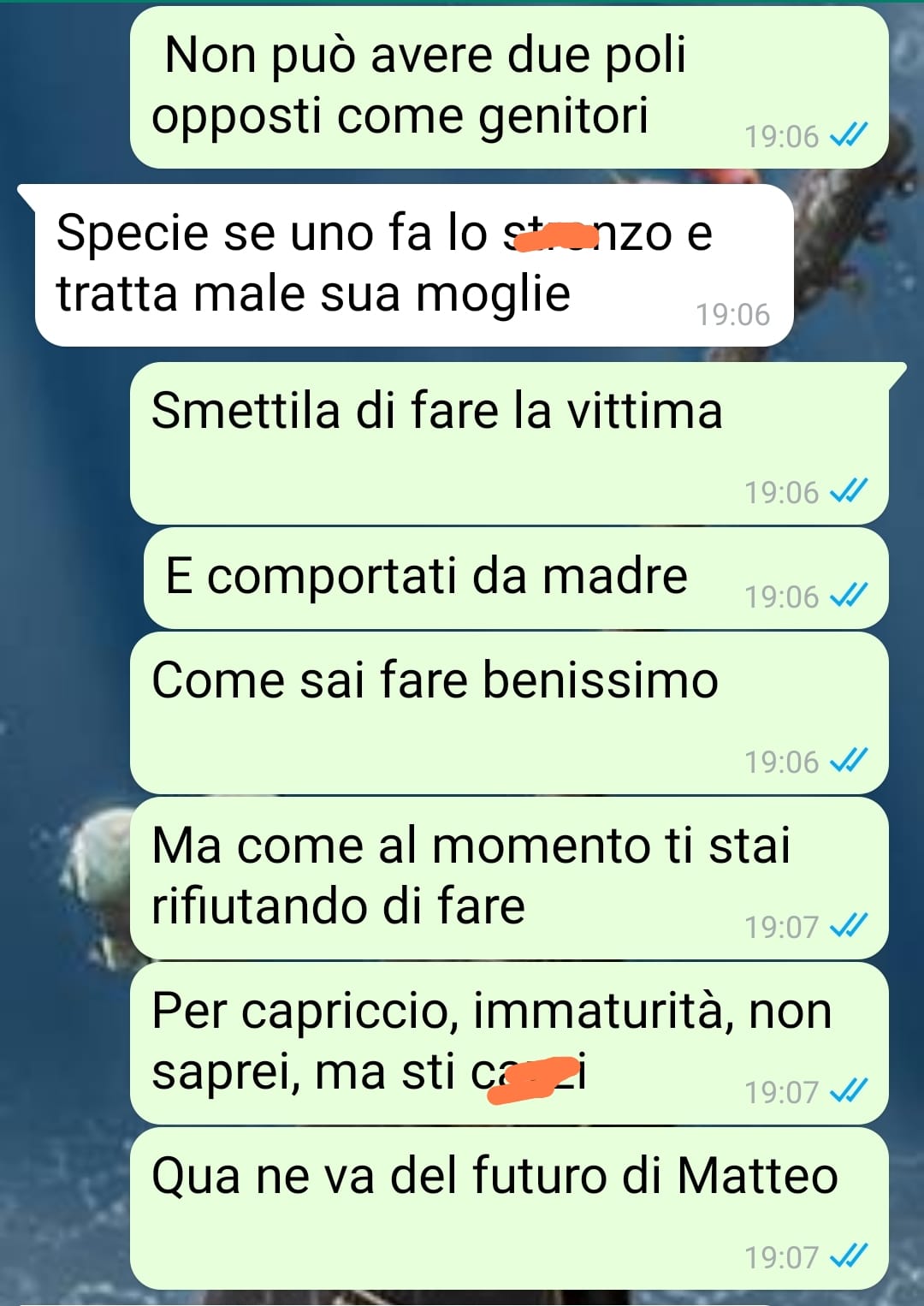Tap double-check icon beside 'E comportati da madre'
Viewport: 924px width, 1306px height.
(x=850, y=596)
